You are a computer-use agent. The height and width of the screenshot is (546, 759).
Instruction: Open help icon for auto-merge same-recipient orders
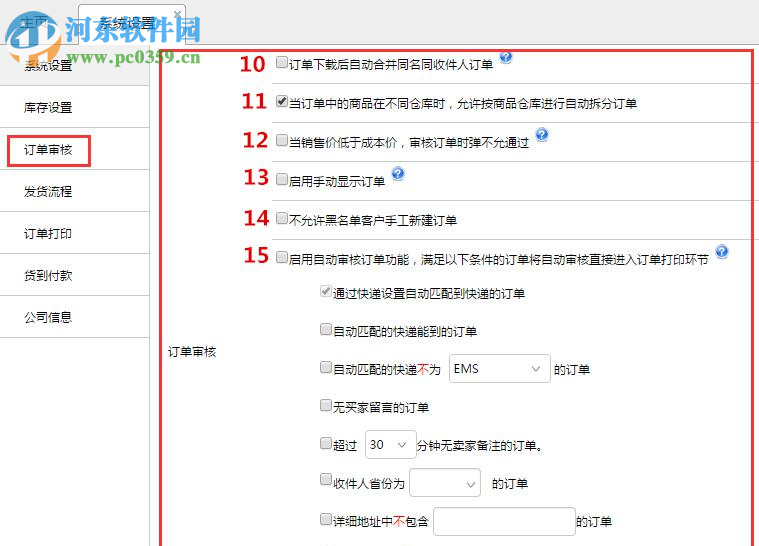click(x=506, y=58)
